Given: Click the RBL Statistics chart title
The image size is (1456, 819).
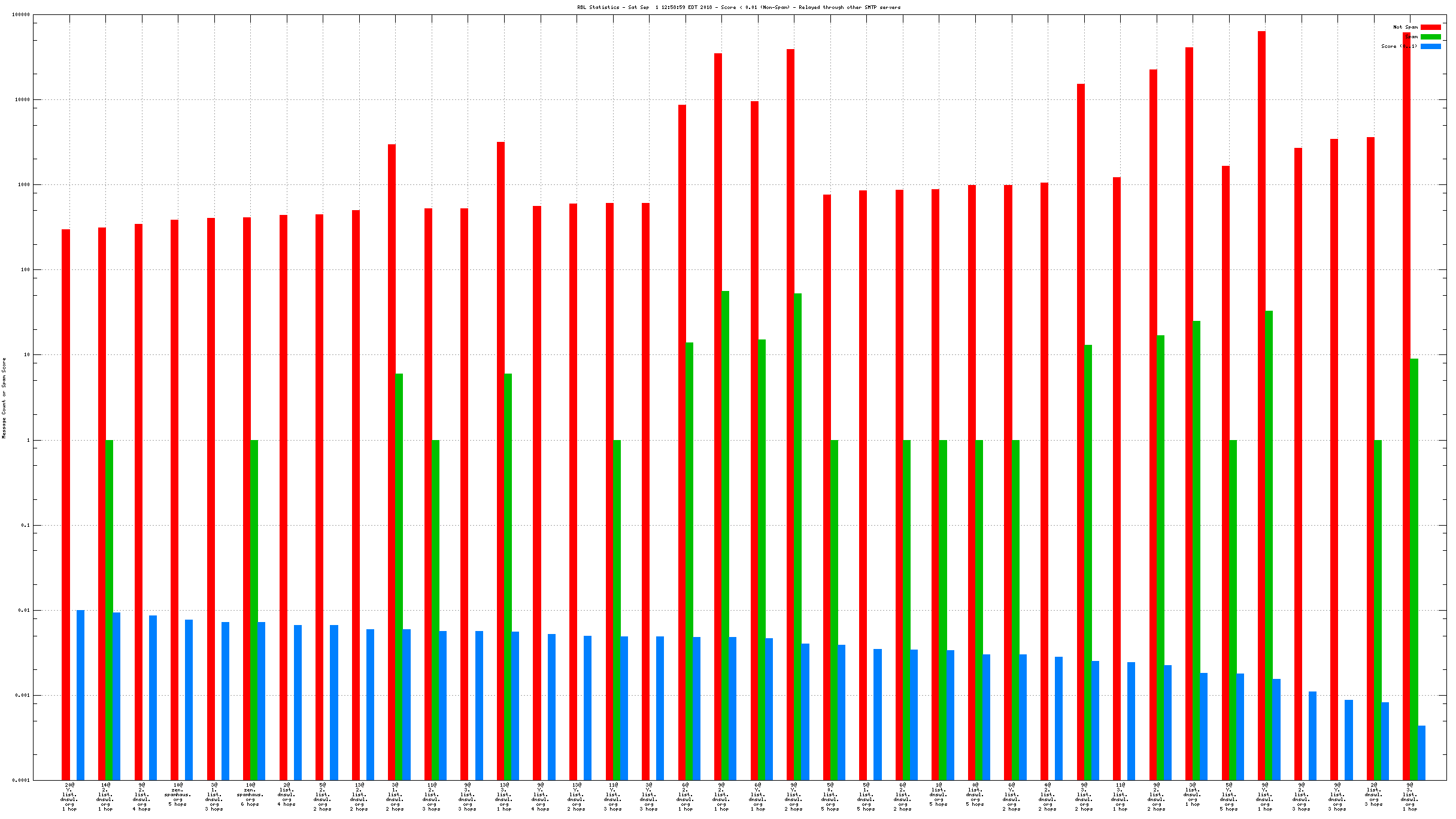Looking at the screenshot, I should (x=739, y=8).
